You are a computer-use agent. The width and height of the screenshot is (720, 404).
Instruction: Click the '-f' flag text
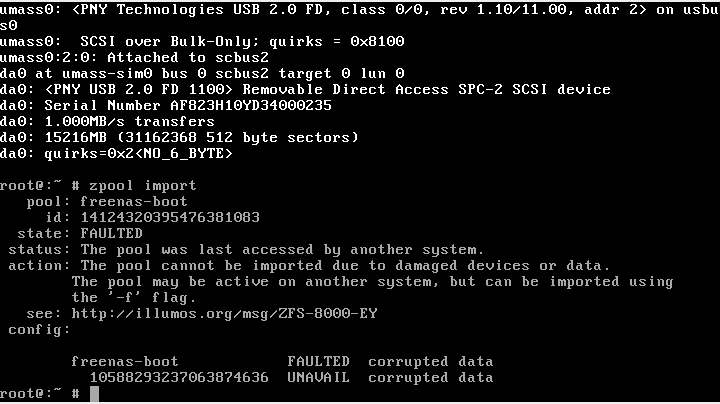120,297
